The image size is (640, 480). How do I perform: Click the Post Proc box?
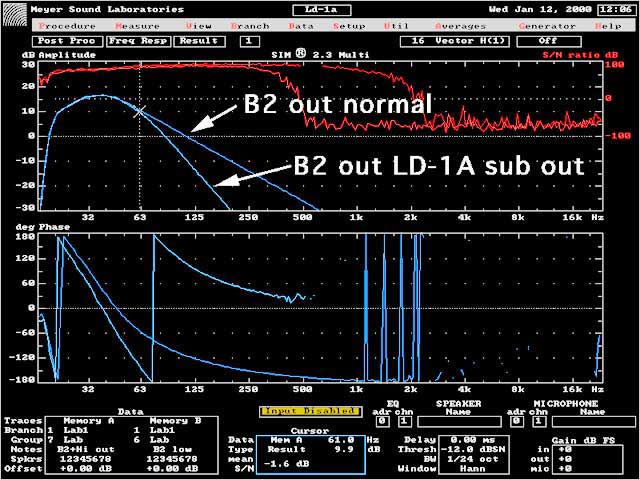pyautogui.click(x=66, y=41)
